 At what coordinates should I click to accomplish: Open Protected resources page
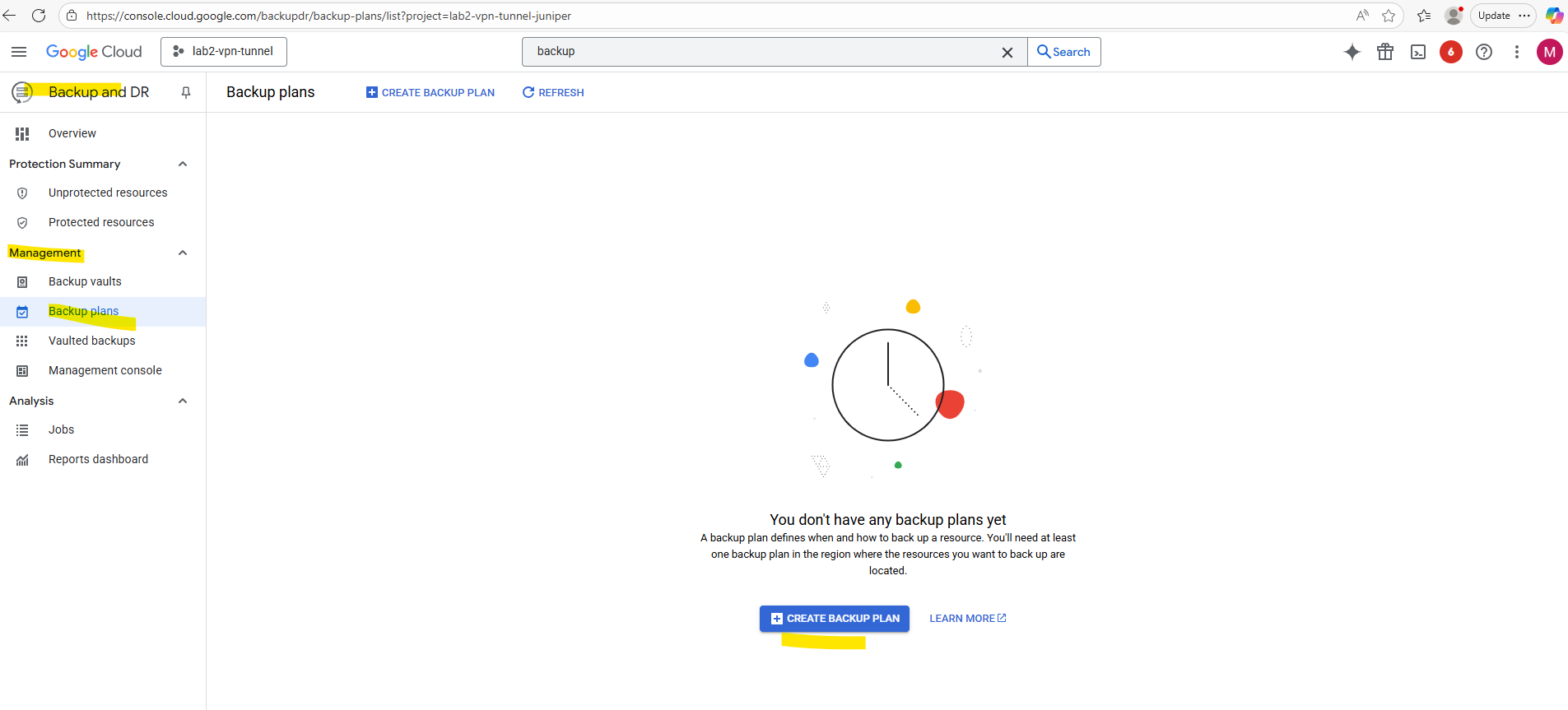click(101, 222)
